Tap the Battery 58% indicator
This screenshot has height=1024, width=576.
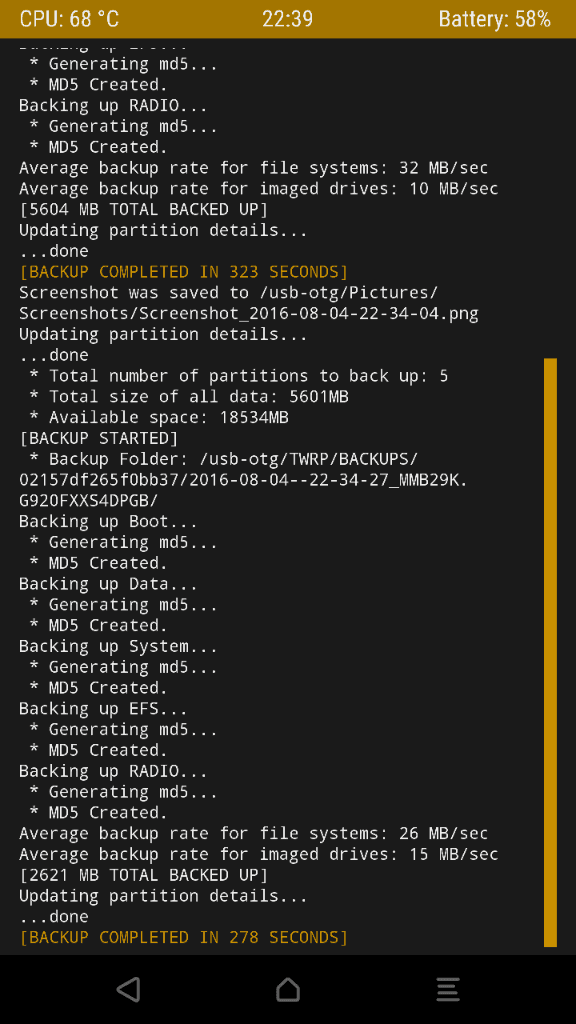click(494, 19)
